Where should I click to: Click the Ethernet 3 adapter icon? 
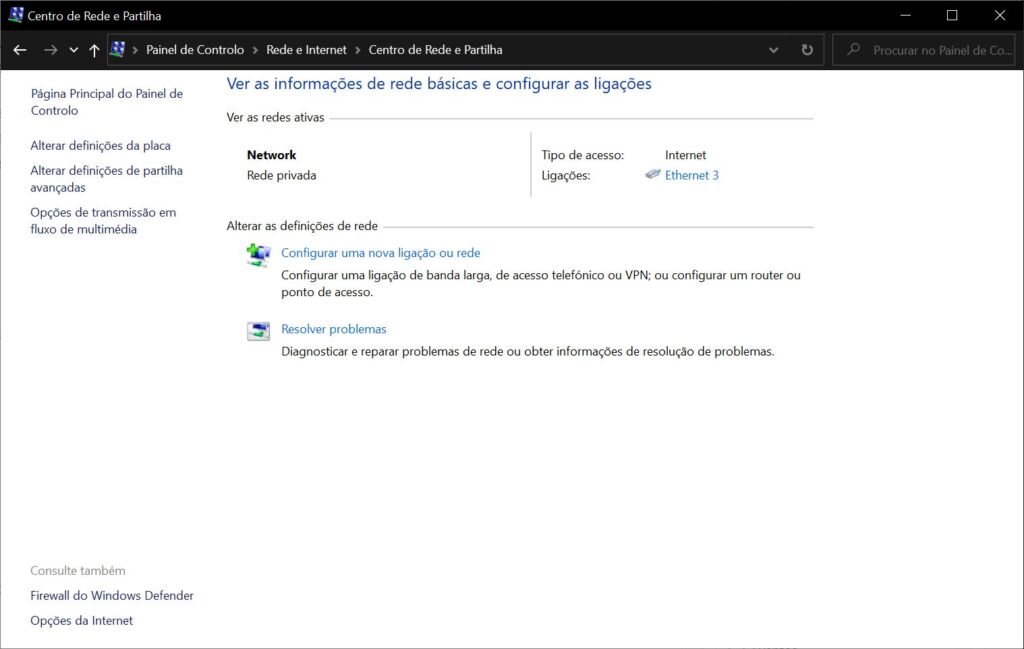pos(653,175)
